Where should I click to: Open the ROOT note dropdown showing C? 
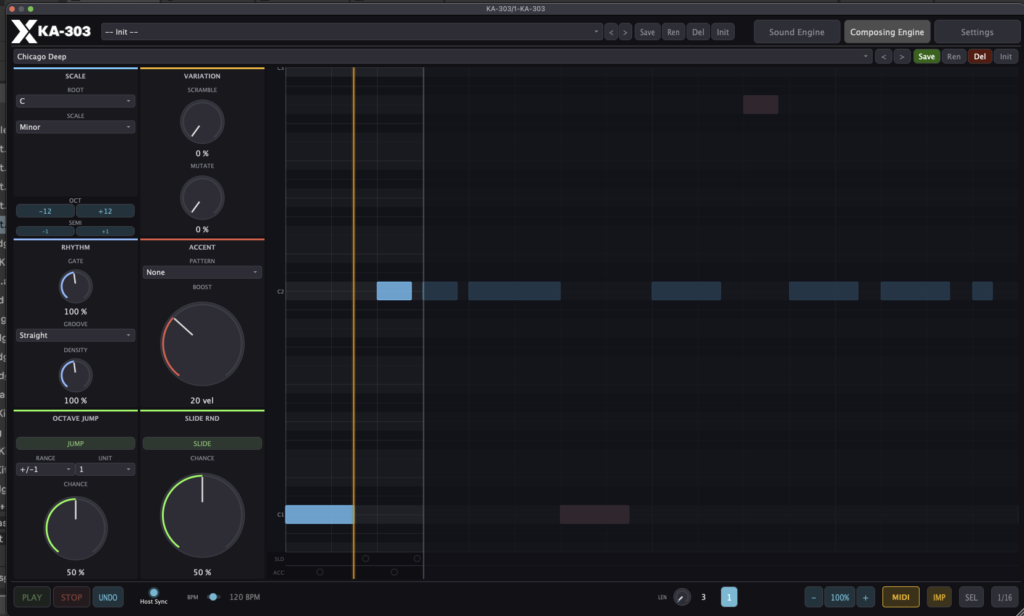75,101
